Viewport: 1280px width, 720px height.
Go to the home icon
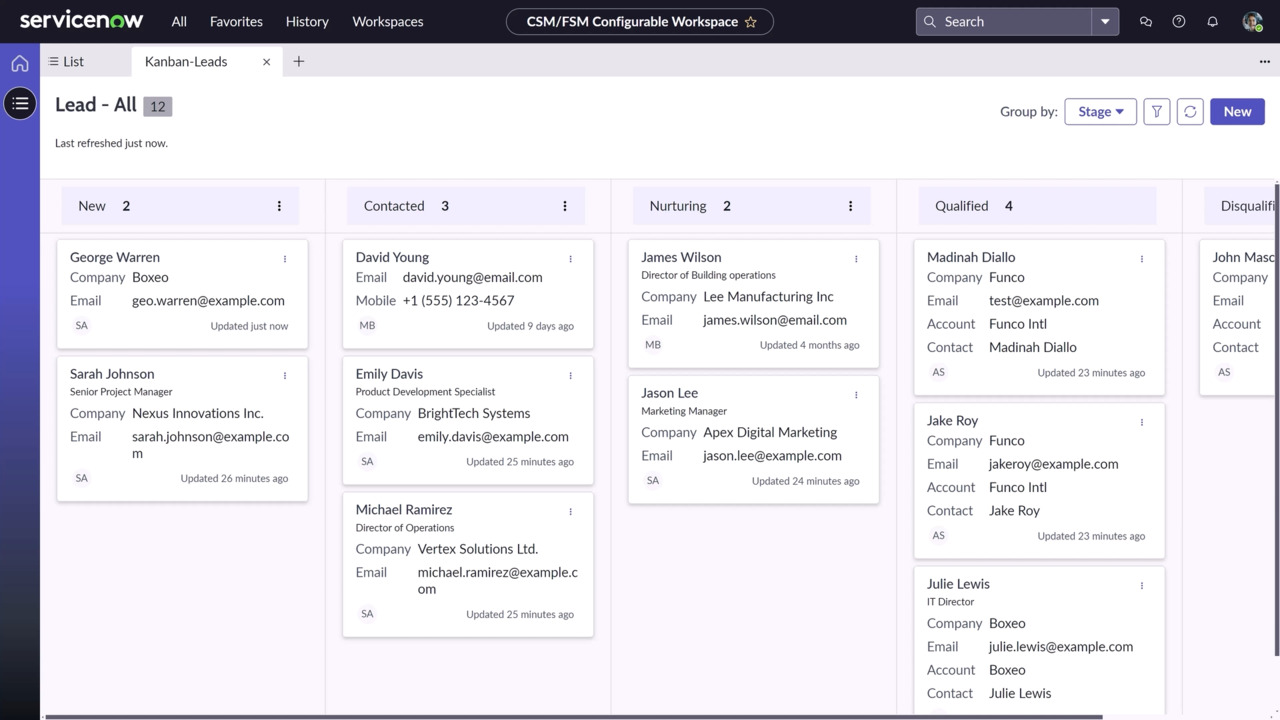point(19,63)
